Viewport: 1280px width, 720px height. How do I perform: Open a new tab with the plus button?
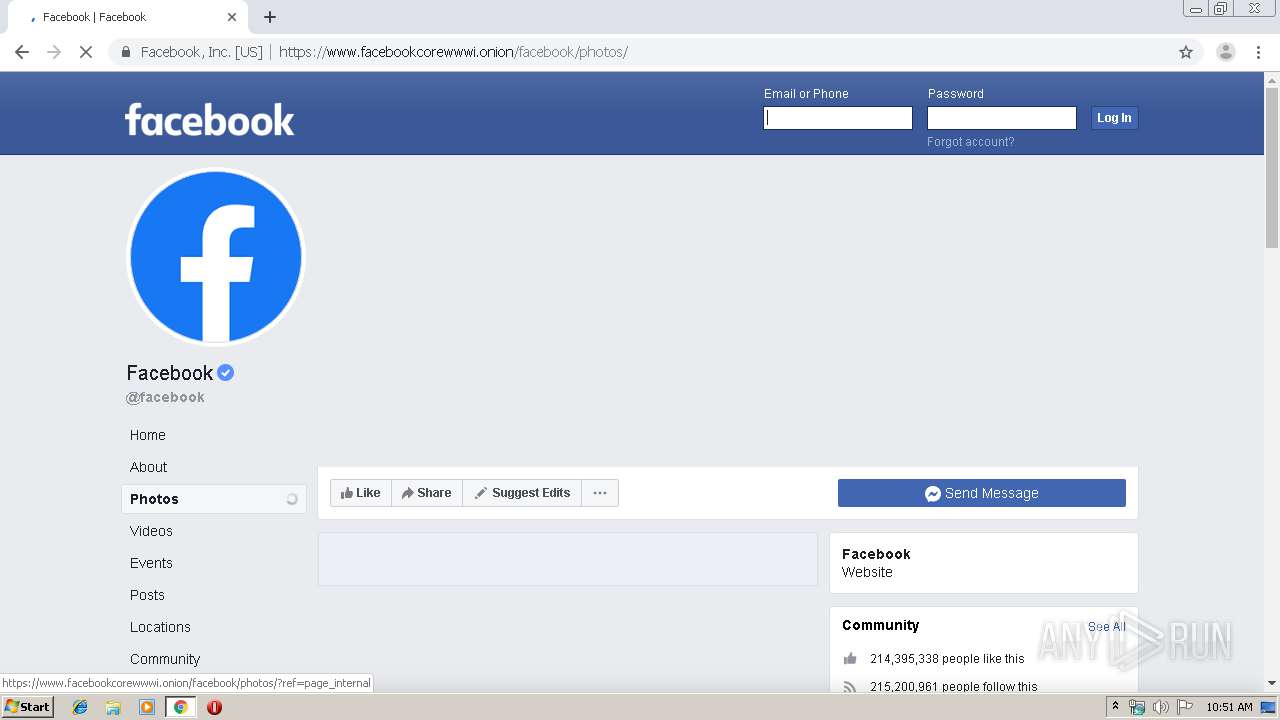pos(270,17)
